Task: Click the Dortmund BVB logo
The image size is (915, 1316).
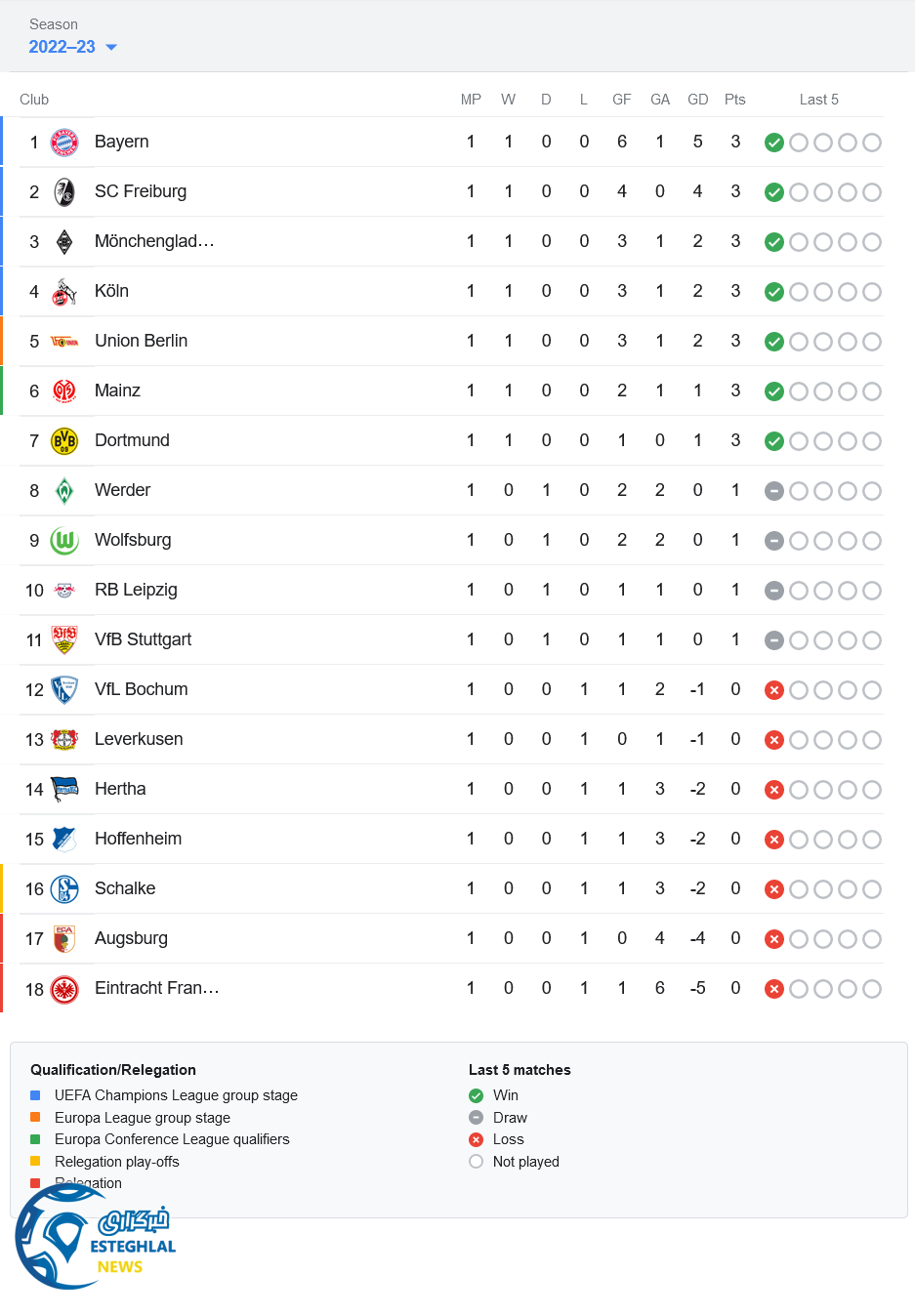Action: pyautogui.click(x=64, y=441)
